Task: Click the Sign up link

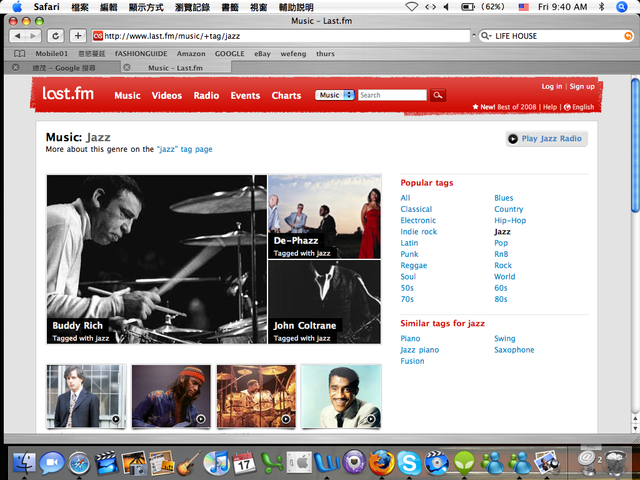Action: (582, 86)
